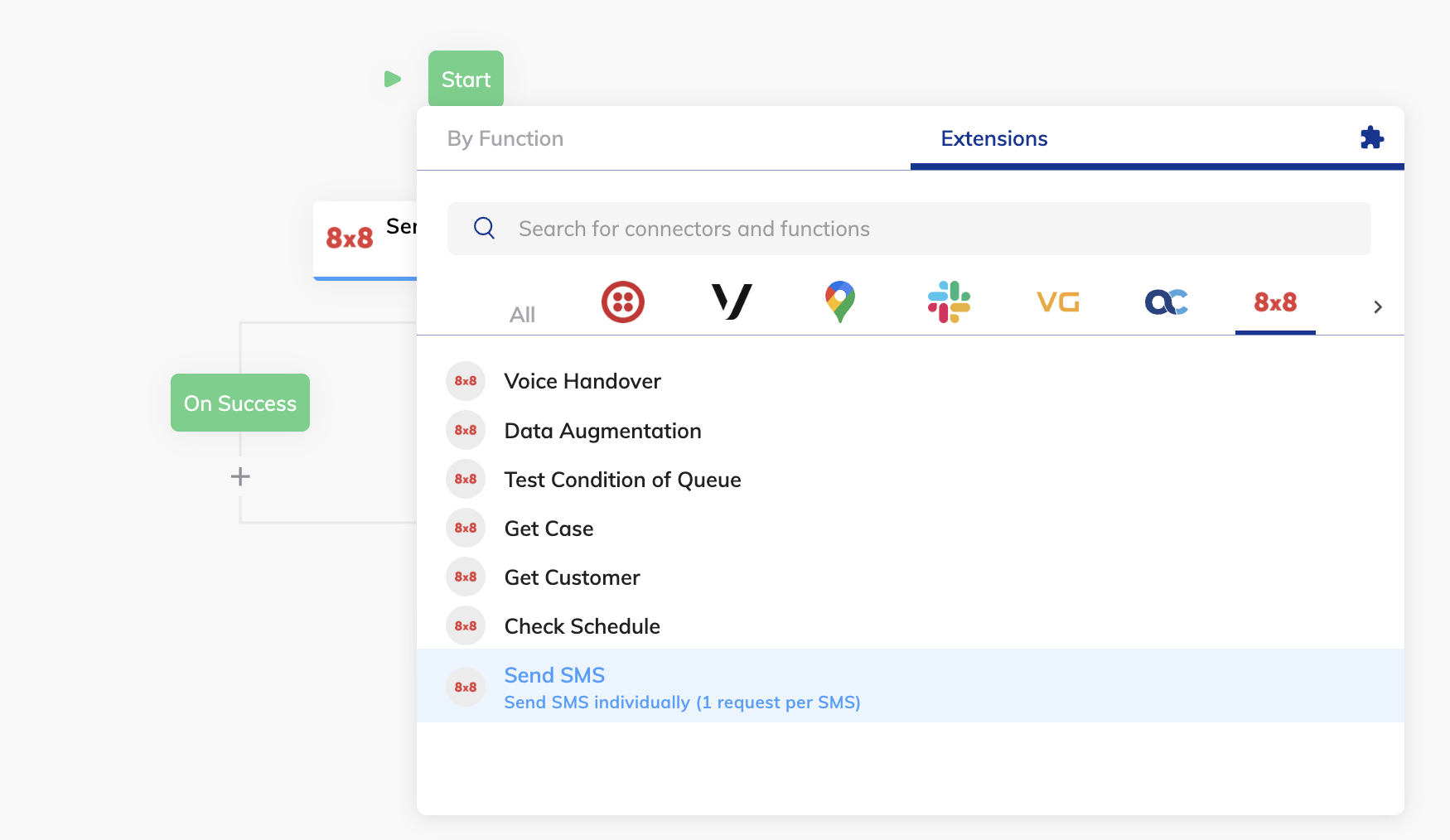Select the 8x8 connector filter tab
The image size is (1450, 840).
(1274, 302)
